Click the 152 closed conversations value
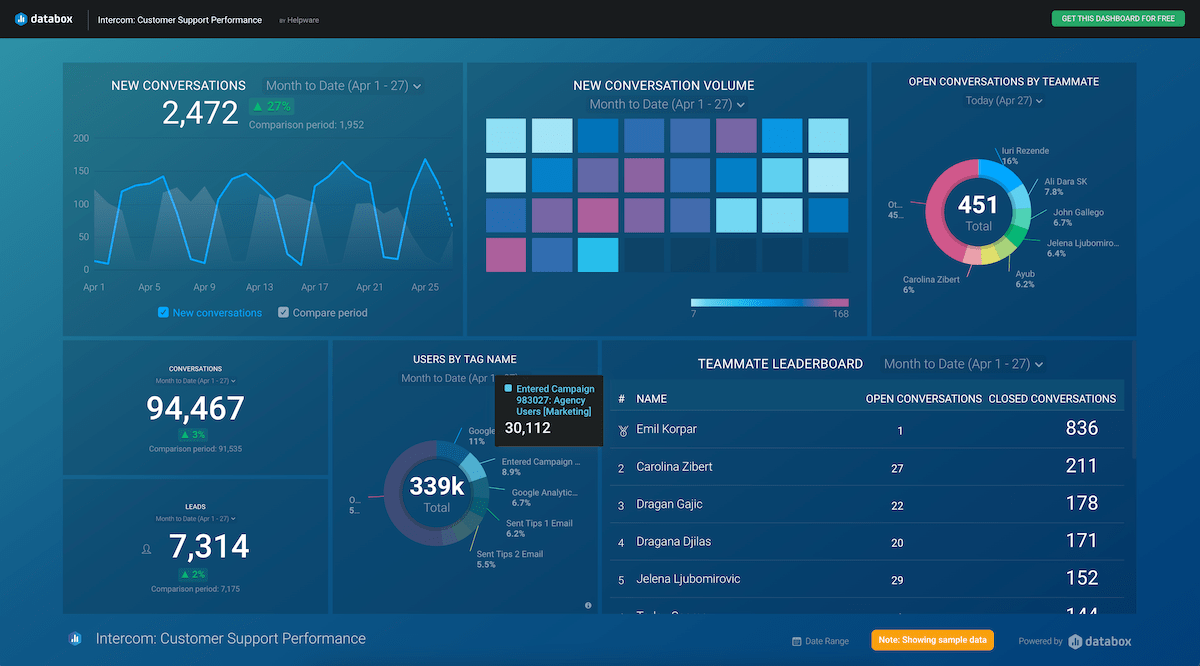Image resolution: width=1200 pixels, height=666 pixels. tap(1082, 578)
